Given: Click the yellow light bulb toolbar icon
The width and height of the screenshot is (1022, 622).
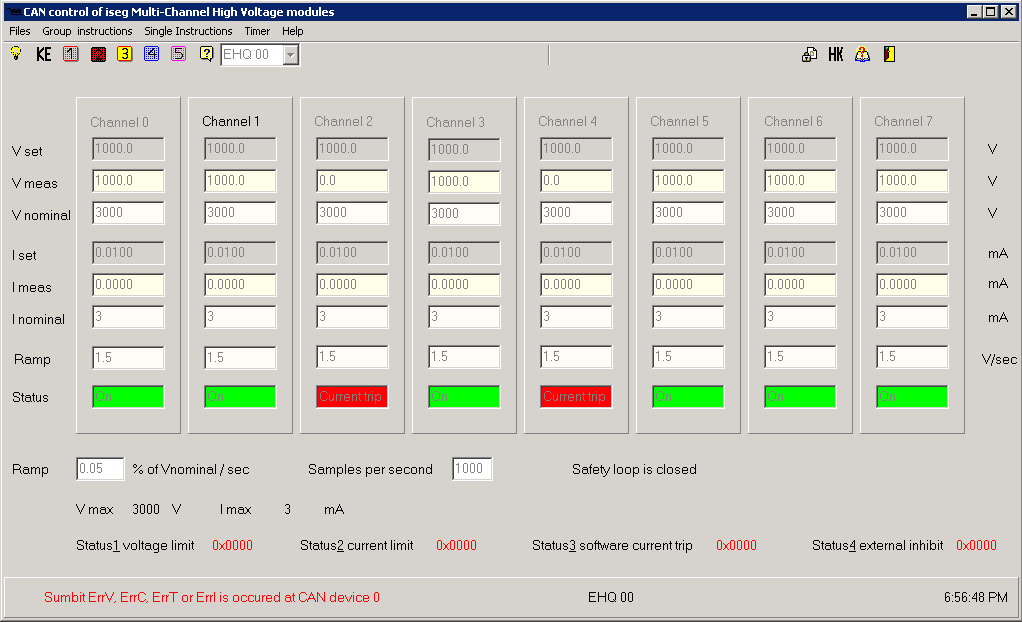Looking at the screenshot, I should (16, 53).
